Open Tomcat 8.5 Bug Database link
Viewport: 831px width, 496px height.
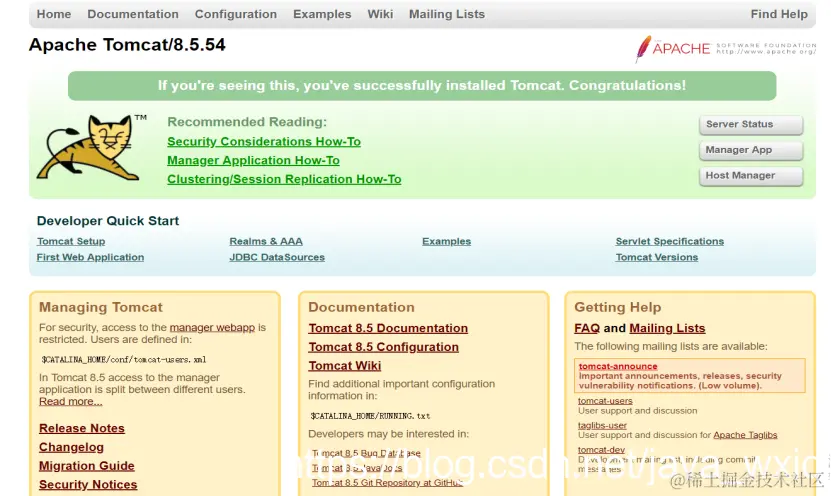tap(366, 454)
